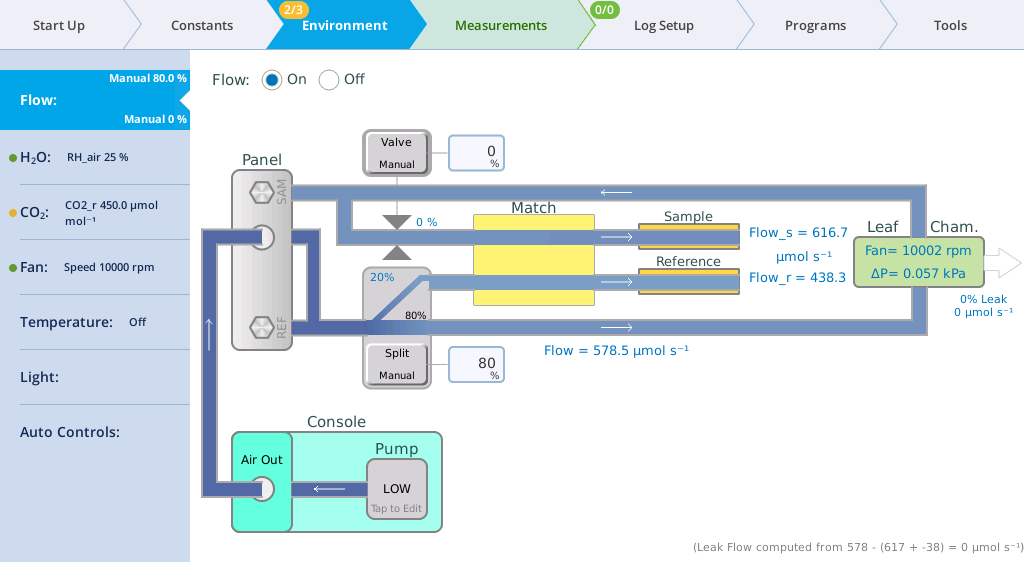Open the Measurements tab

500,25
